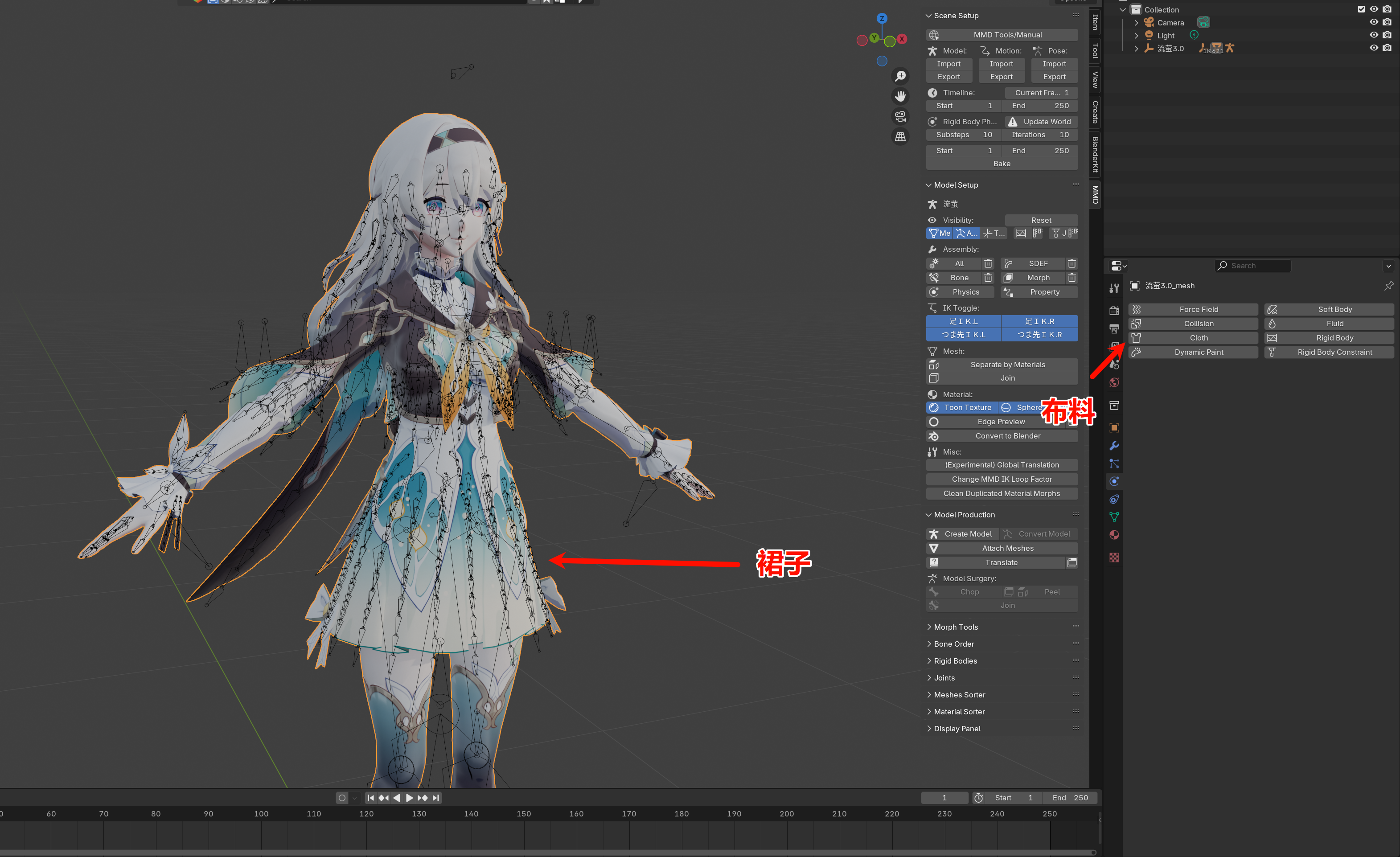
Task: Open the properties editor type dropdown
Action: [1118, 266]
